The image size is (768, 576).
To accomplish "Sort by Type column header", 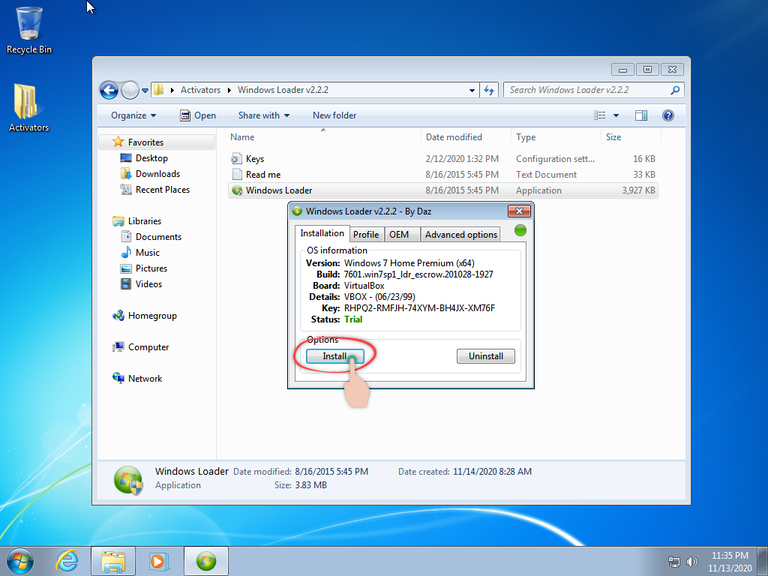I will click(555, 137).
